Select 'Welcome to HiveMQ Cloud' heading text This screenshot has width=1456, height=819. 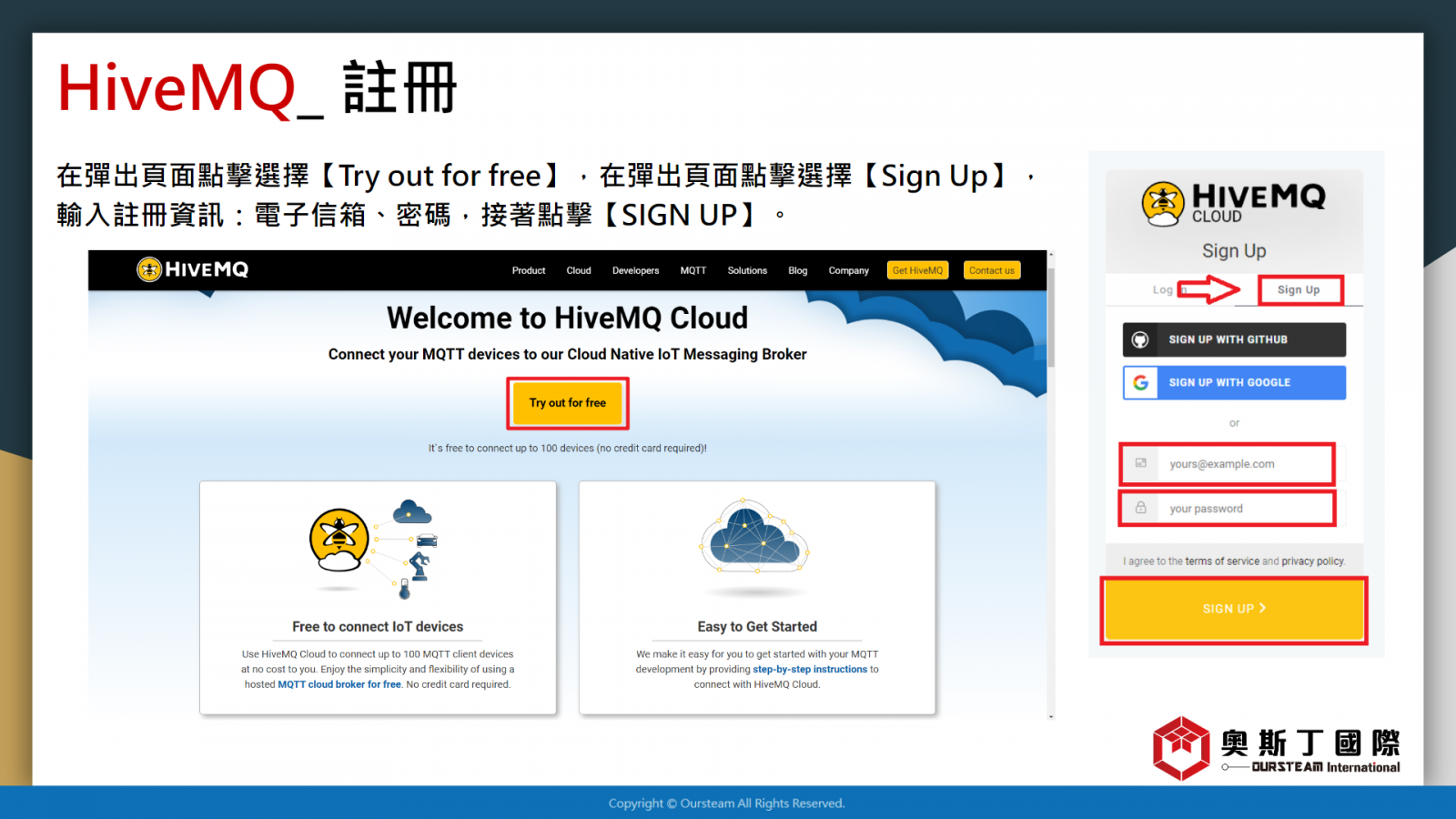(567, 318)
